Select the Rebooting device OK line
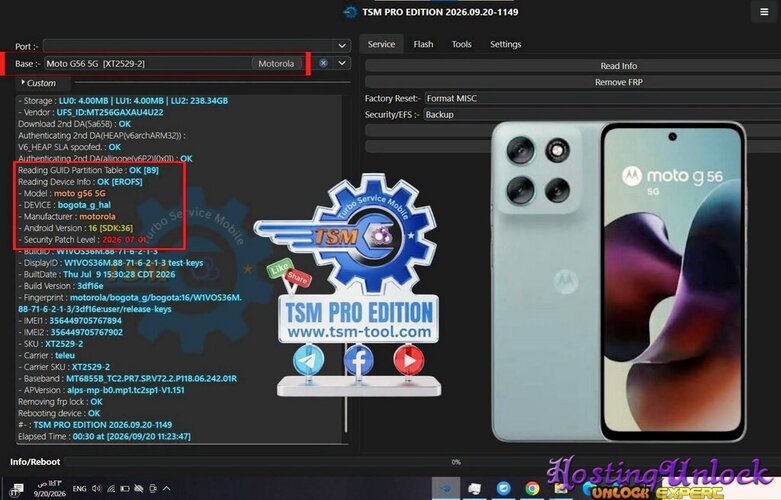Image resolution: width=781 pixels, height=500 pixels. point(59,413)
